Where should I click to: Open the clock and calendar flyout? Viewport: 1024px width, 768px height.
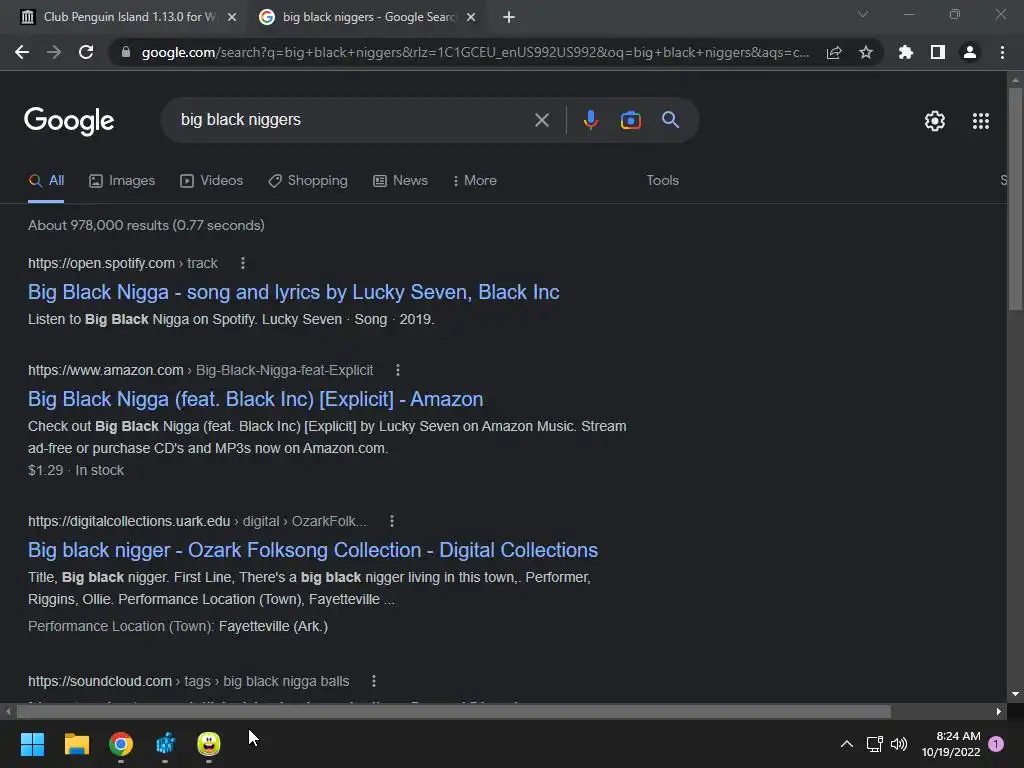pyautogui.click(x=951, y=744)
